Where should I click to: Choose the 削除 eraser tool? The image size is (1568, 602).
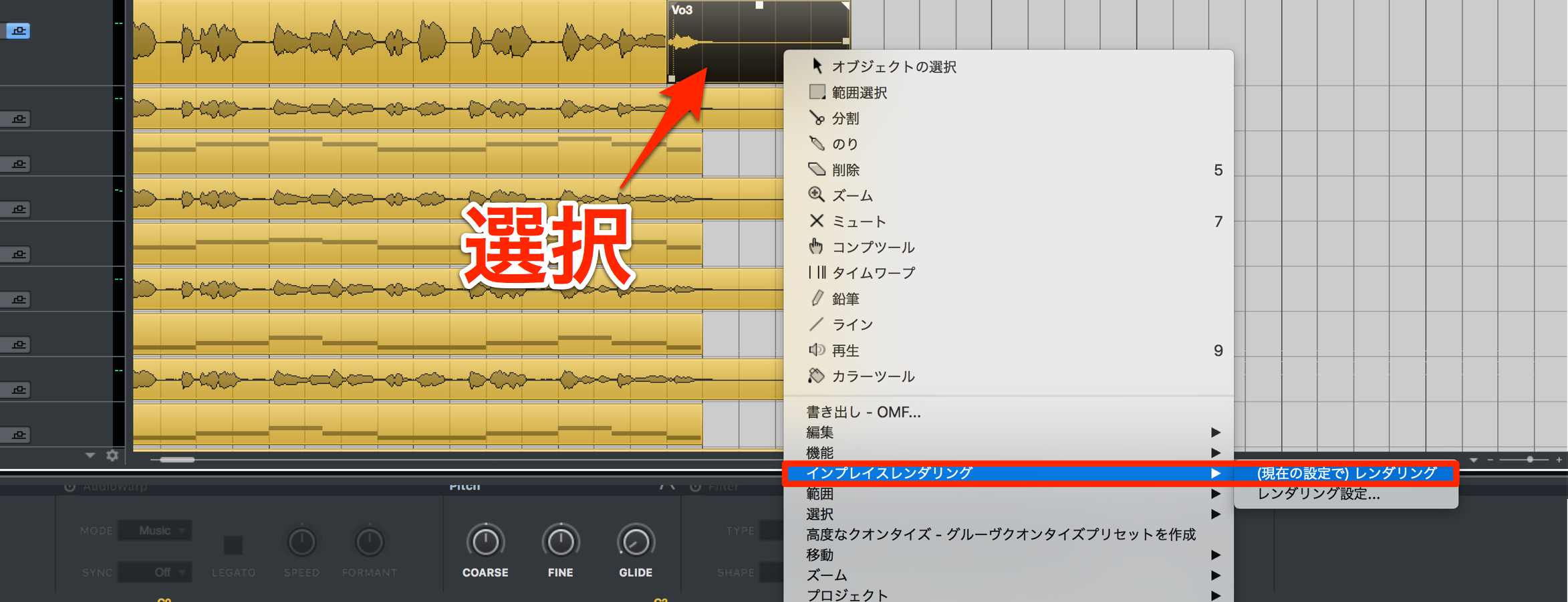1009,170
